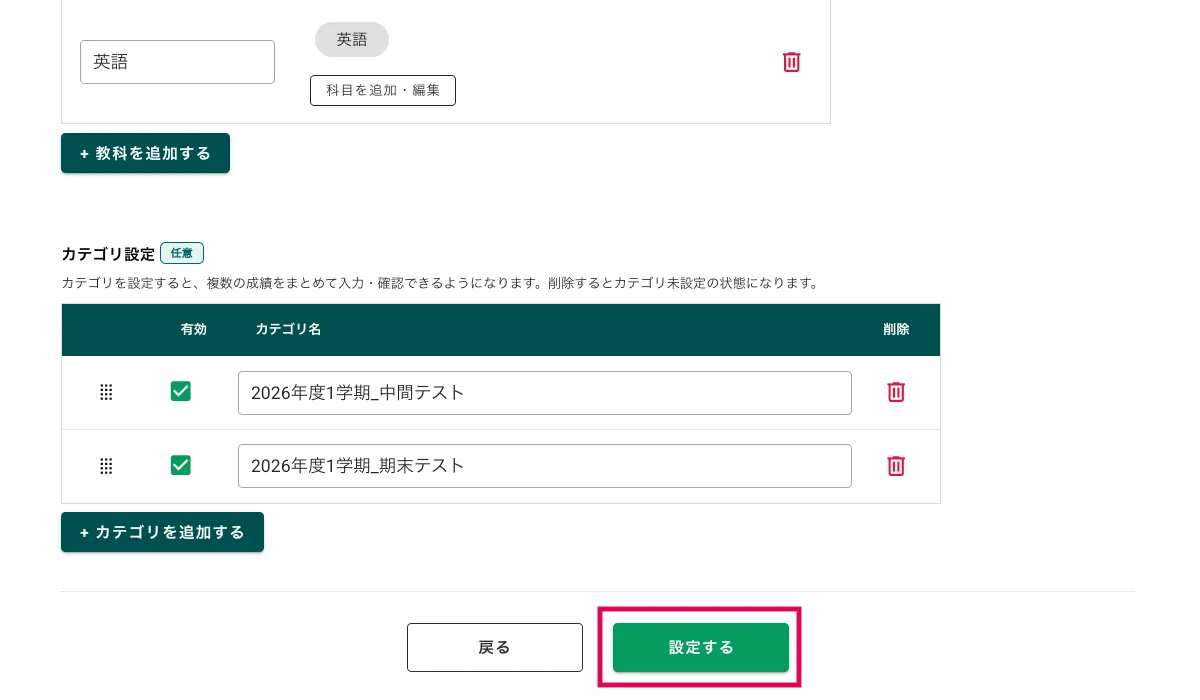Open 科目を追加・編集 for 英語
1200x700 pixels.
(x=383, y=90)
